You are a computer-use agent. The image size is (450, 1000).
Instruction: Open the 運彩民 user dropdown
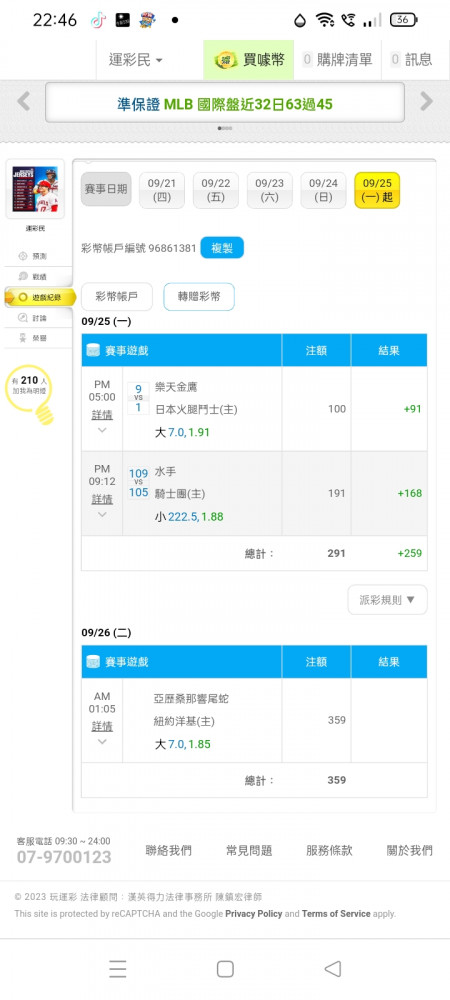[x=135, y=60]
